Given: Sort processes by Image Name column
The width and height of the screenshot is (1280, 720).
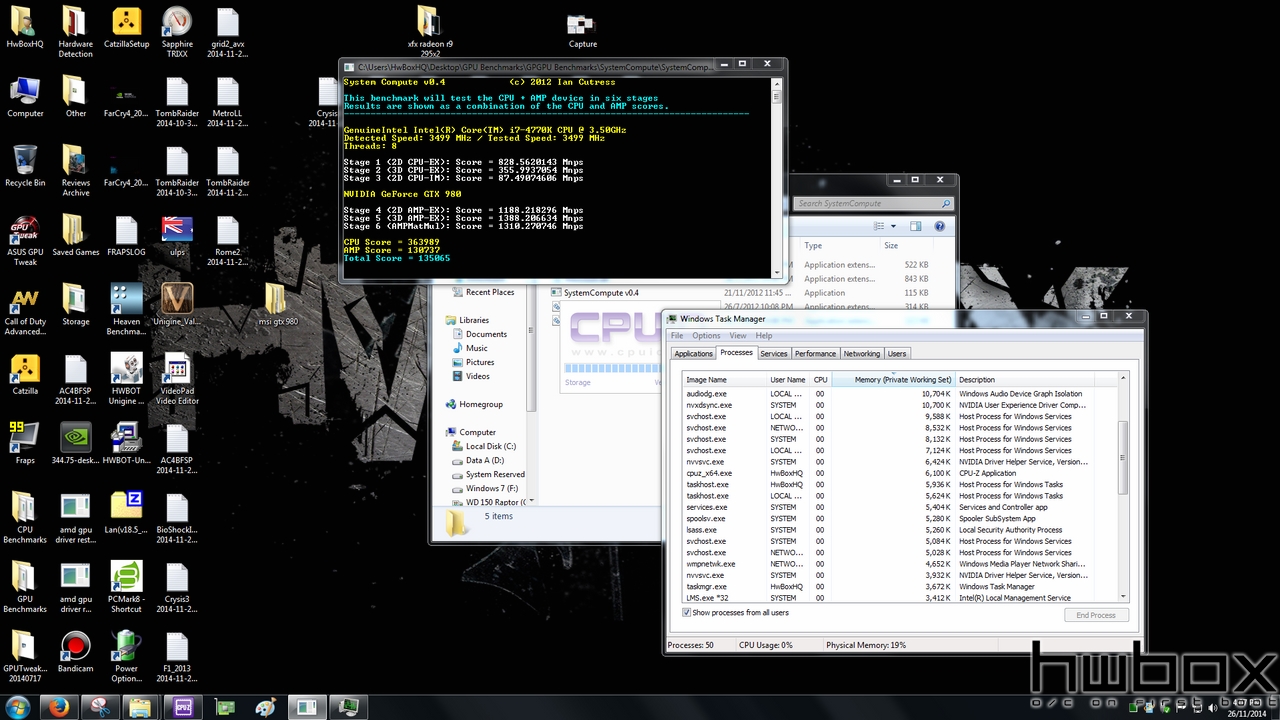Looking at the screenshot, I should tap(725, 380).
